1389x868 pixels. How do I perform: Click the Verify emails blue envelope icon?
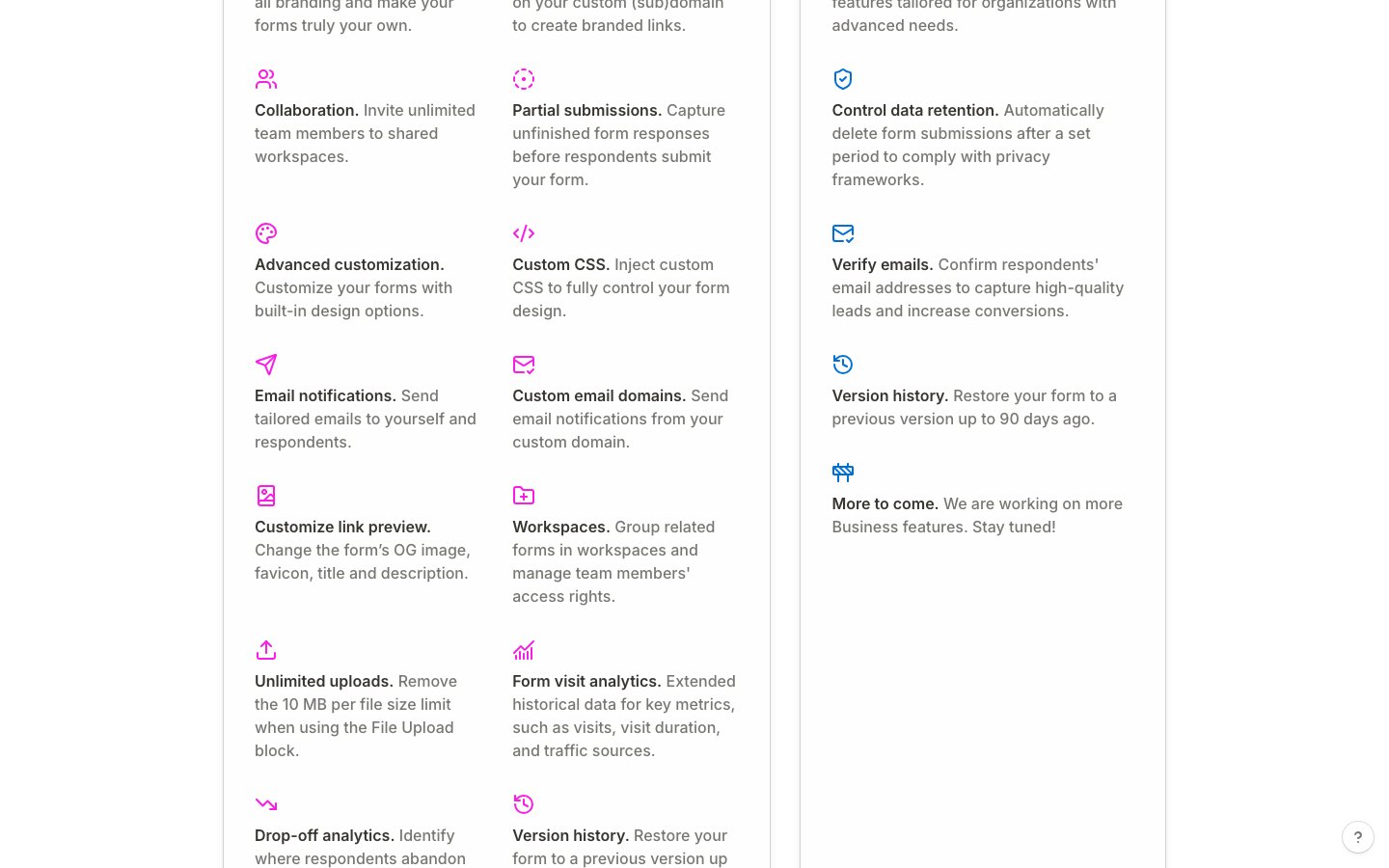pyautogui.click(x=843, y=233)
